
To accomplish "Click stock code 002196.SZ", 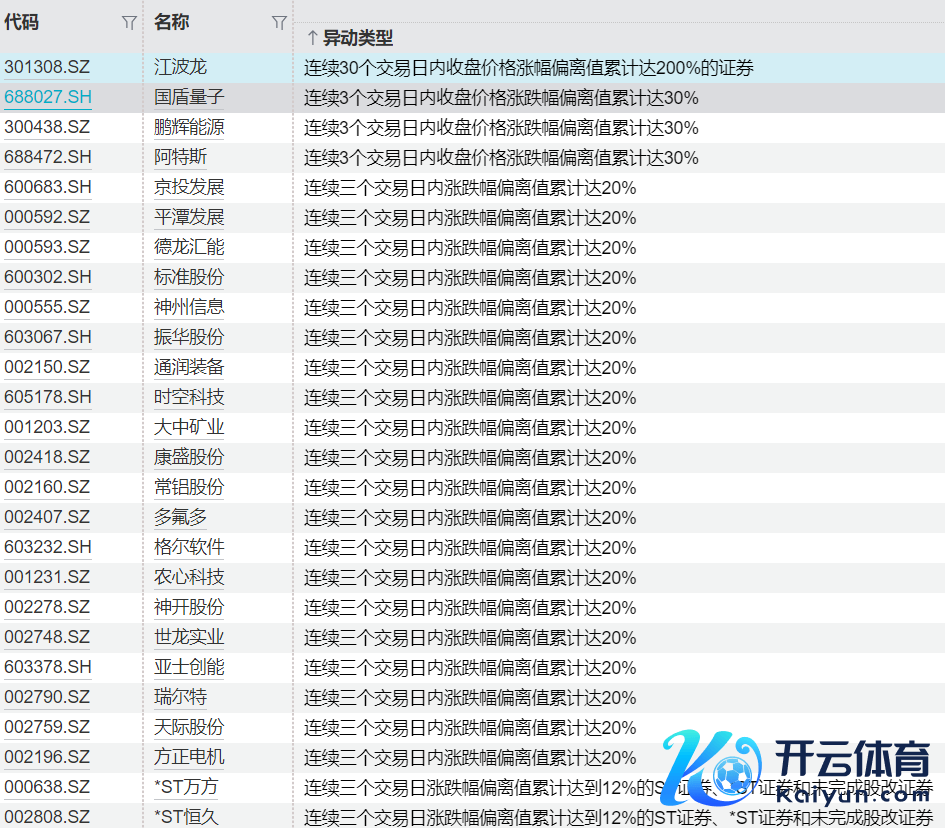I will (47, 757).
